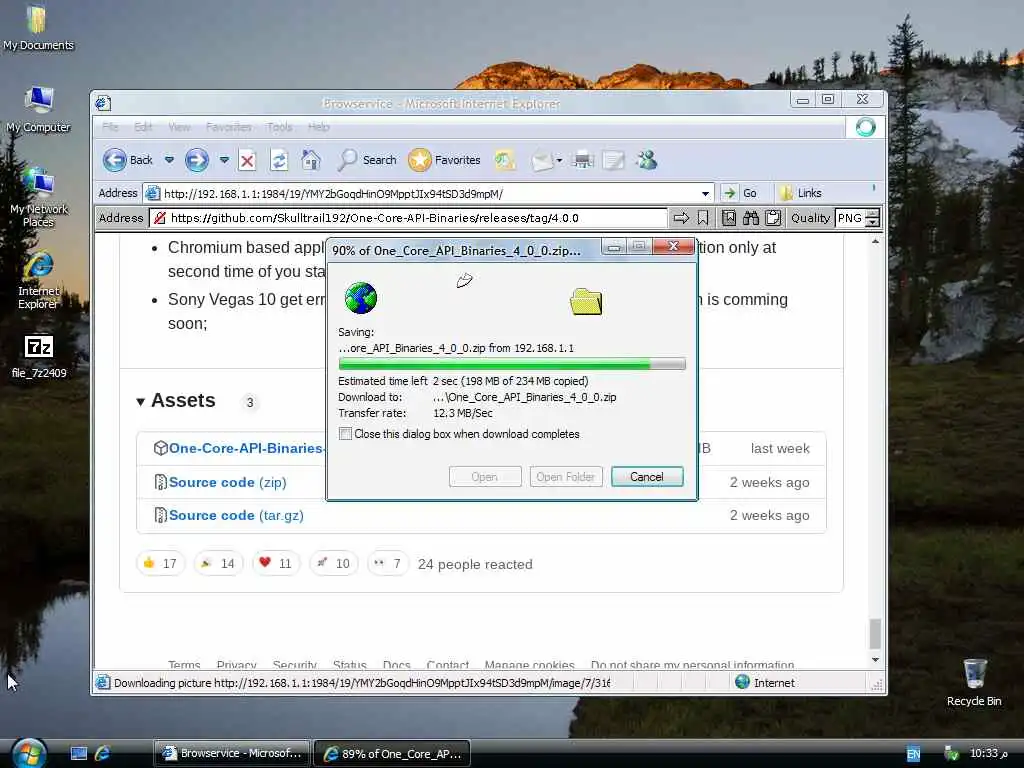The width and height of the screenshot is (1024, 768).
Task: Open My Computer desktop icon
Action: point(38,110)
